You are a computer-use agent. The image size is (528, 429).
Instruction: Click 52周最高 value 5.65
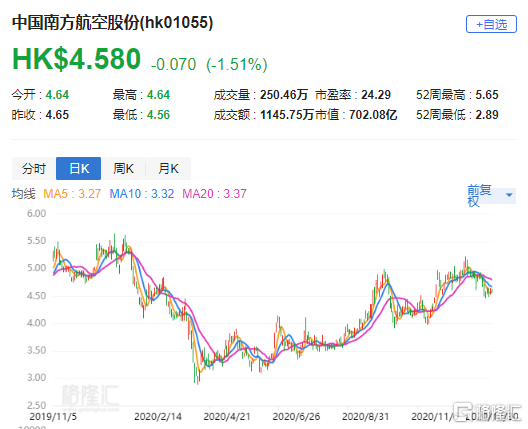(487, 95)
